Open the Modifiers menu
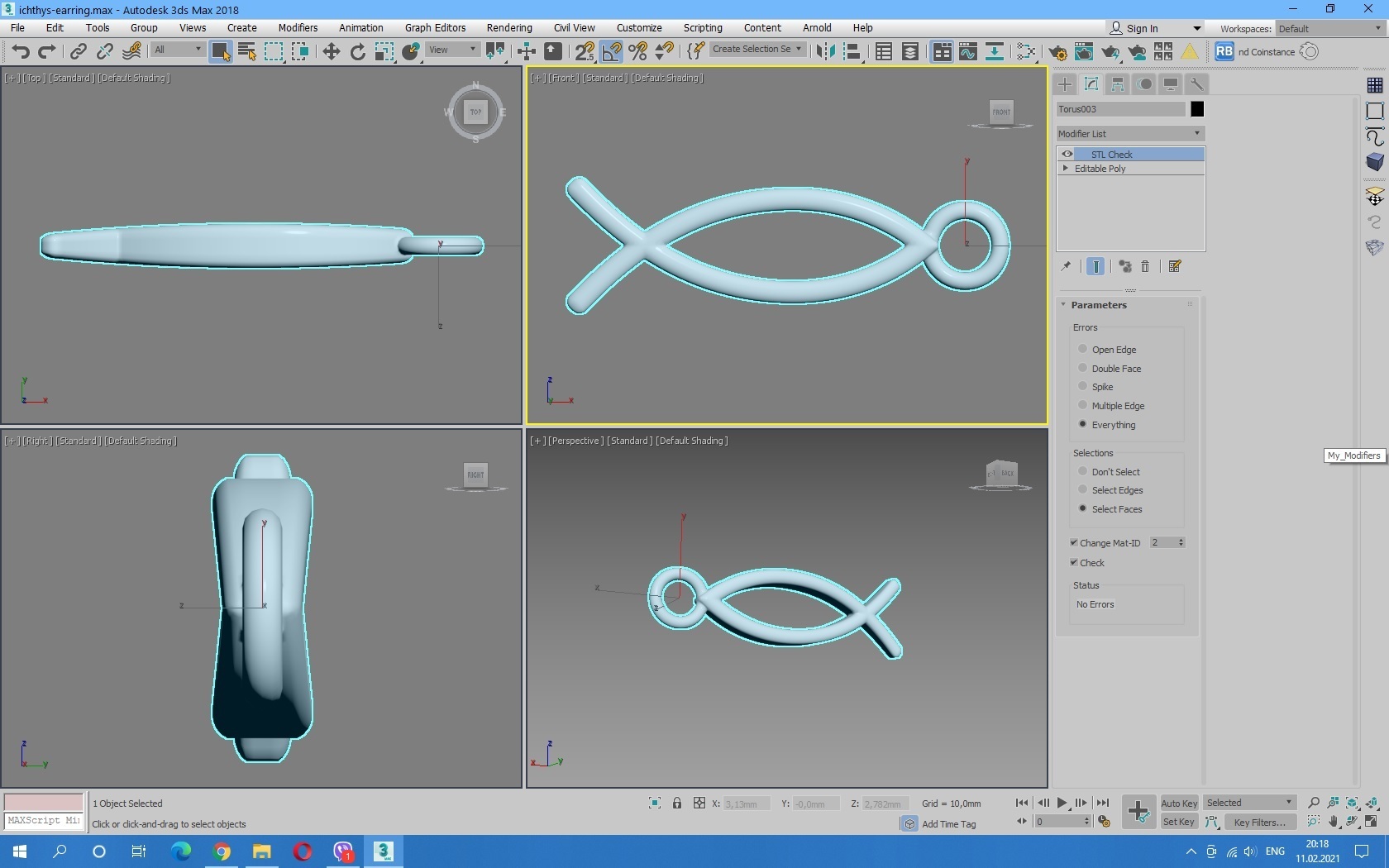The image size is (1389, 868). 298,27
